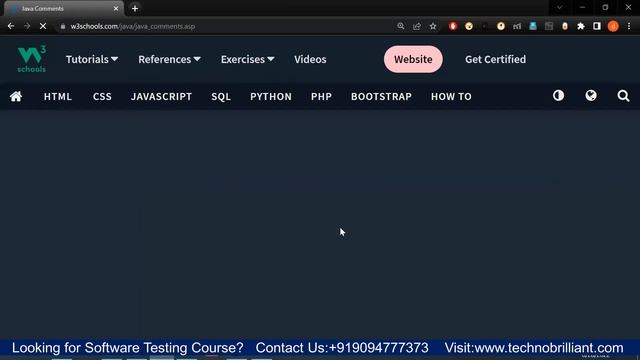Select JAVASCRIPT in the topnav
The height and width of the screenshot is (360, 640).
tap(162, 96)
